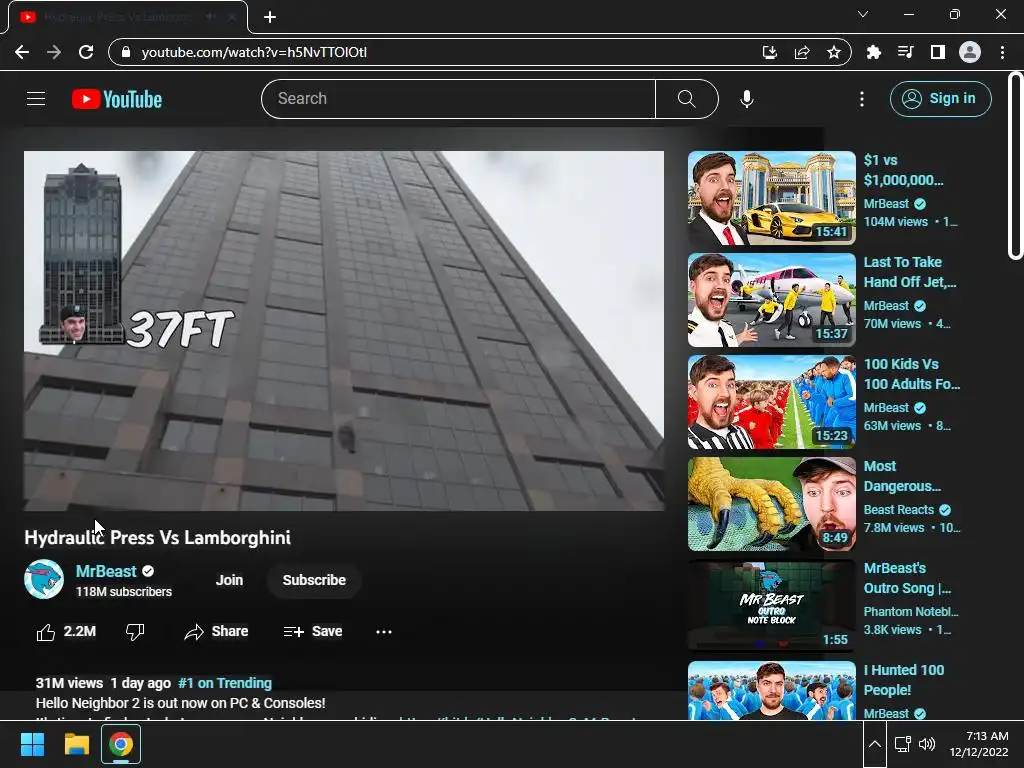This screenshot has height=768, width=1024.
Task: Open I Hunted 100 People video title
Action: tap(904, 680)
